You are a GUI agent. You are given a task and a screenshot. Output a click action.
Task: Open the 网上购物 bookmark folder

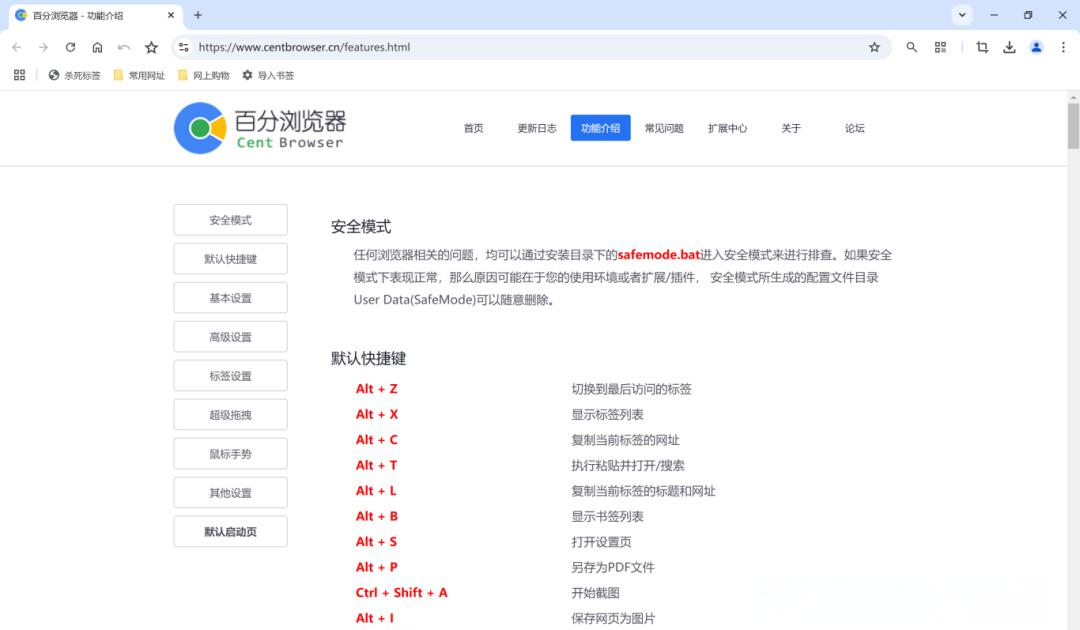coord(203,75)
